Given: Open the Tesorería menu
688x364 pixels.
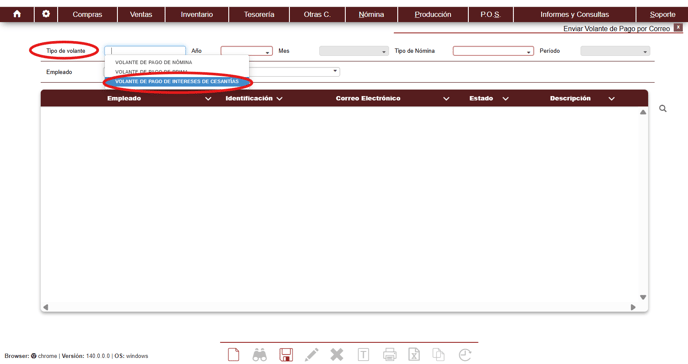Looking at the screenshot, I should 259,14.
